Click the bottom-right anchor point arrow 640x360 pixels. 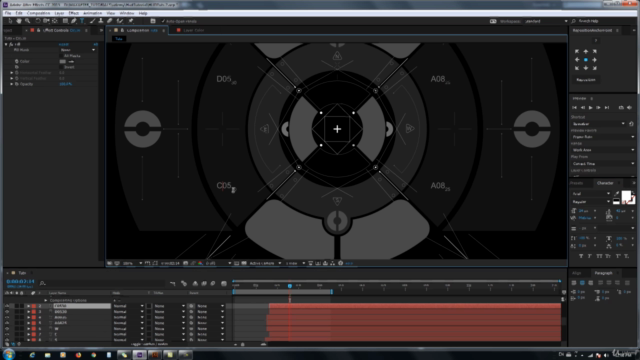tap(595, 68)
